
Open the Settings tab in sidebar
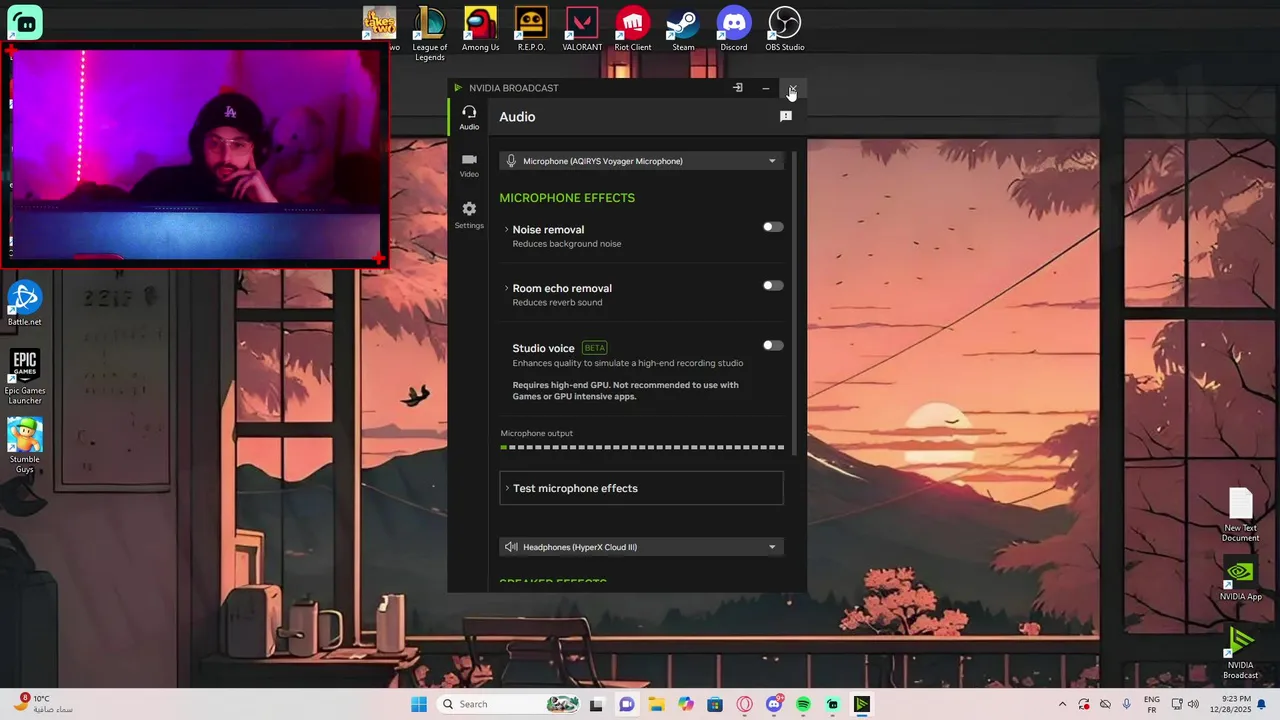coord(469,215)
